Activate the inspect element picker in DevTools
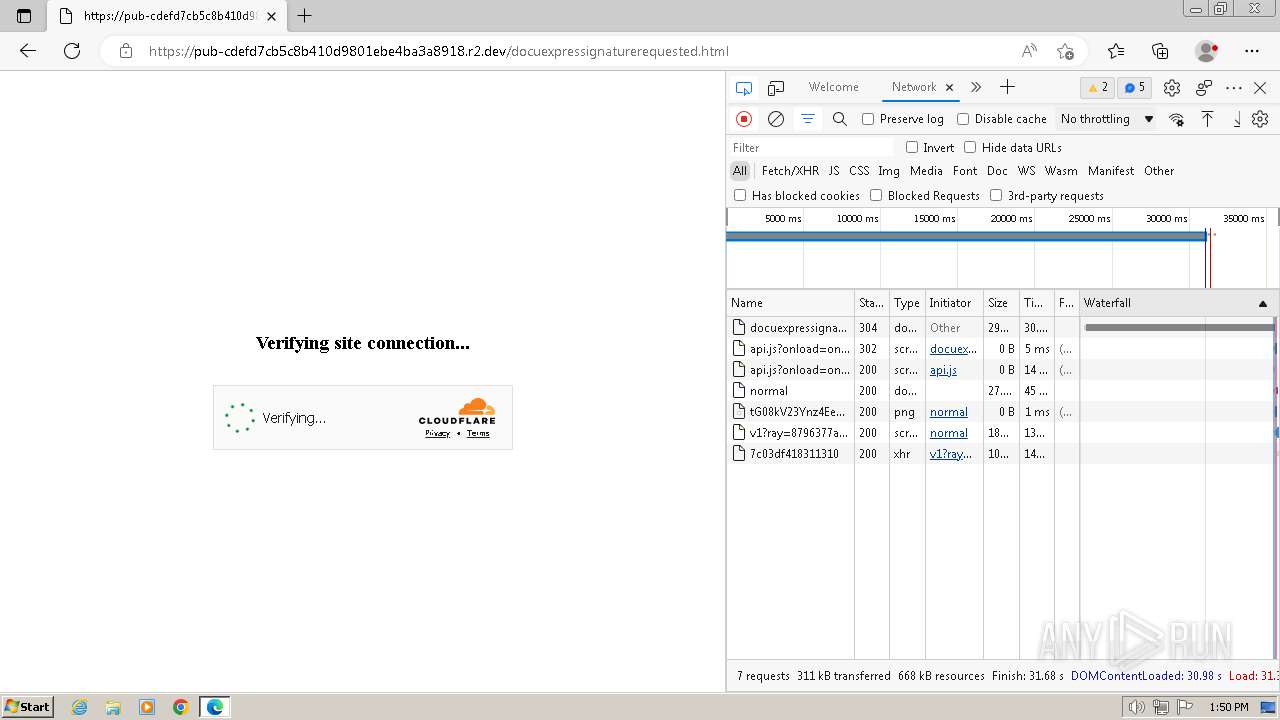The image size is (1280, 720). [743, 88]
